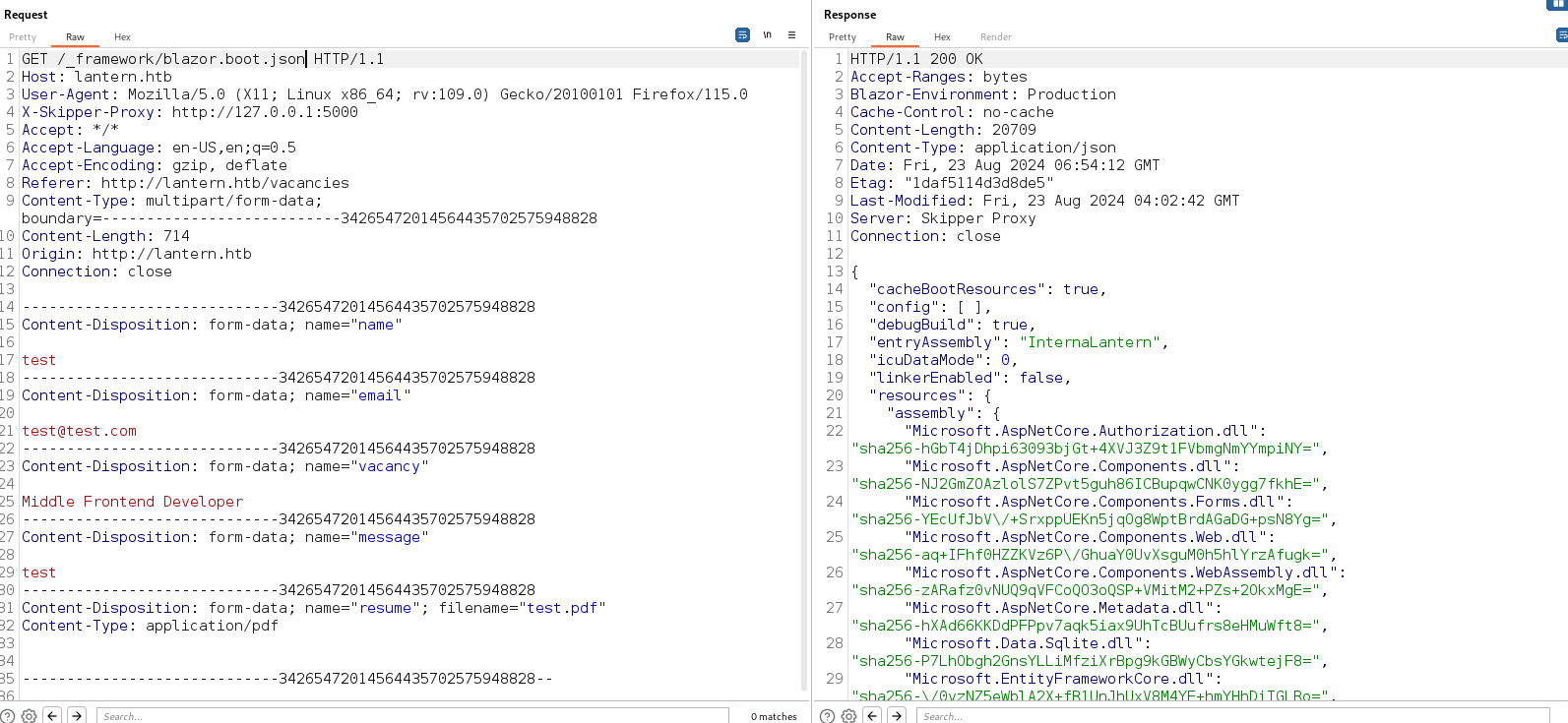
Task: Click 'Content-Type: multipart/form-data;' request header
Action: 172,201
